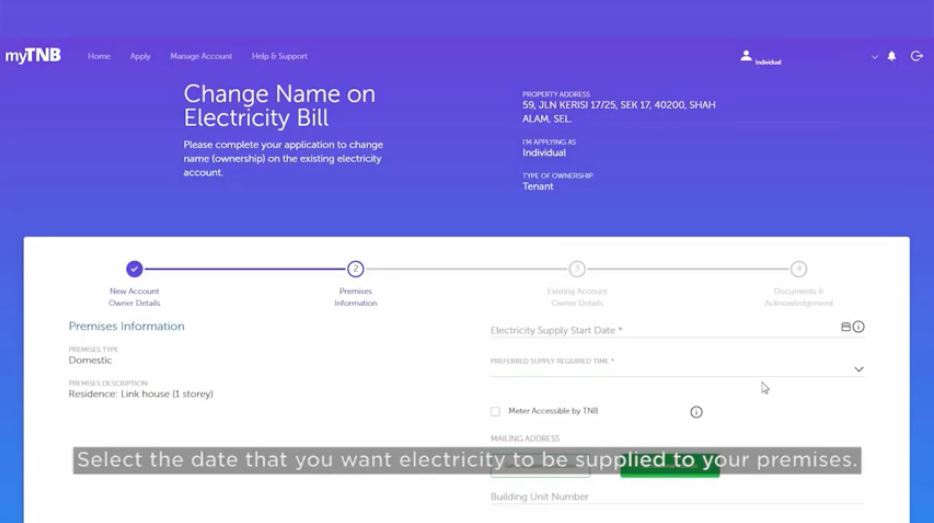Click the Electricity Supply Start Date field
This screenshot has width=934, height=523.
point(660,330)
